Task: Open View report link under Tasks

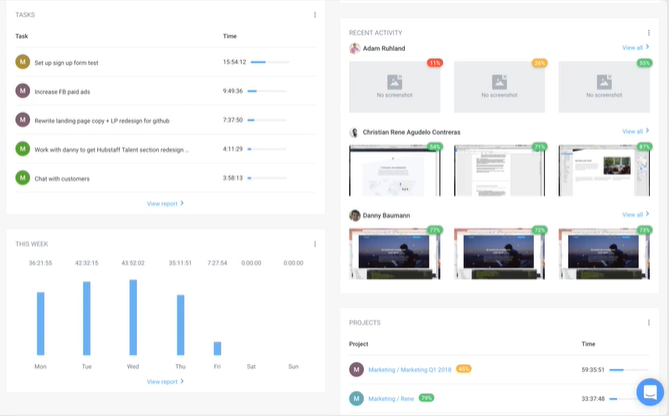Action: [x=165, y=204]
